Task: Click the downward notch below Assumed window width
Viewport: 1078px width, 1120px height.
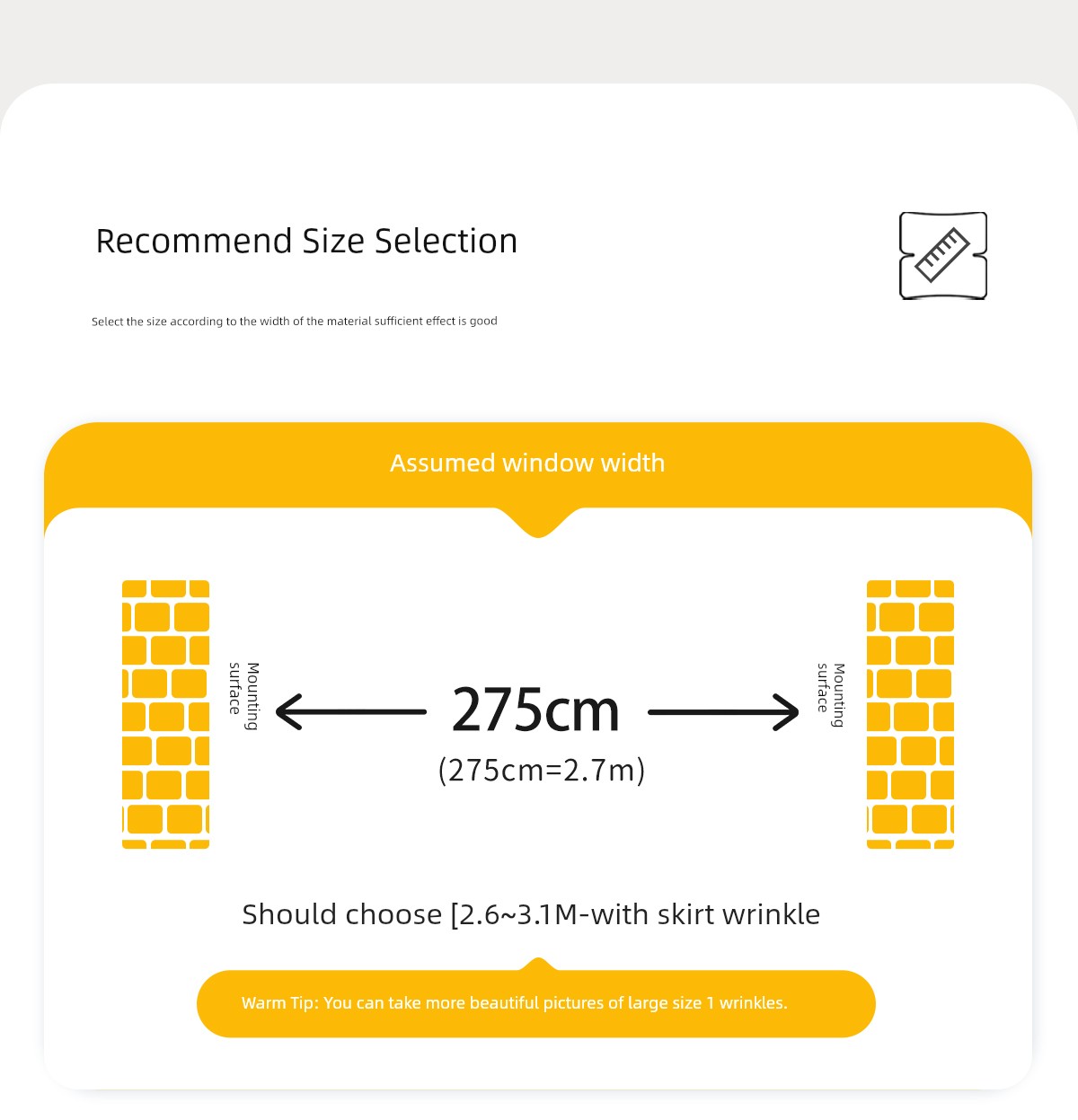Action: 538,525
